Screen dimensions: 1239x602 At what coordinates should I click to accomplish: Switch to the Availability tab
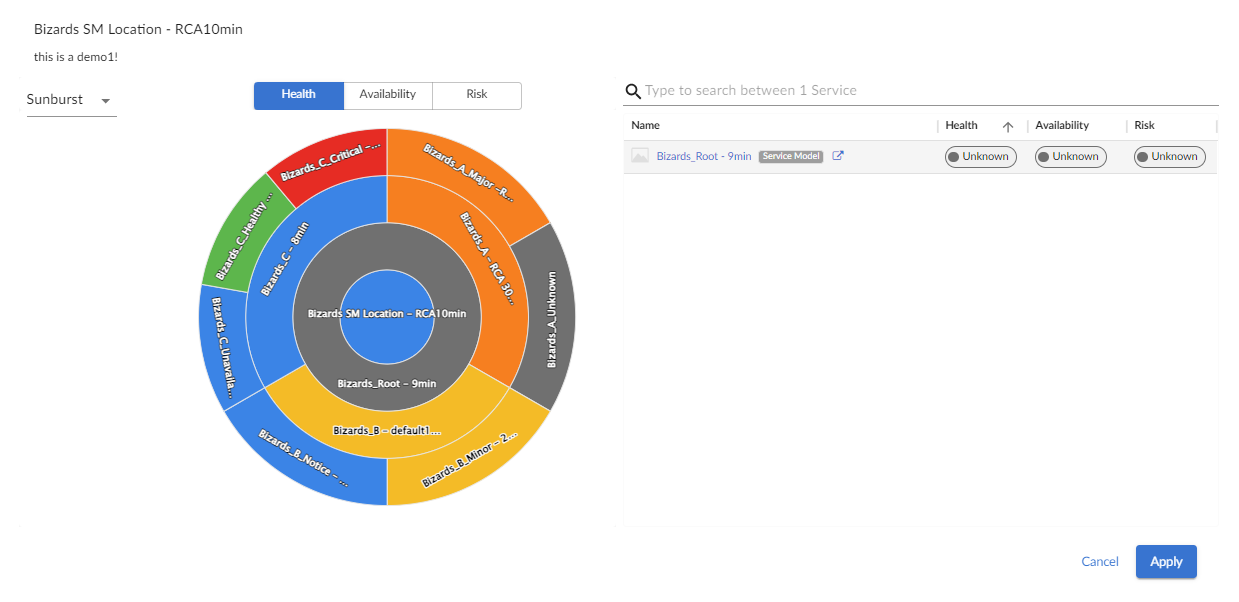(x=387, y=95)
